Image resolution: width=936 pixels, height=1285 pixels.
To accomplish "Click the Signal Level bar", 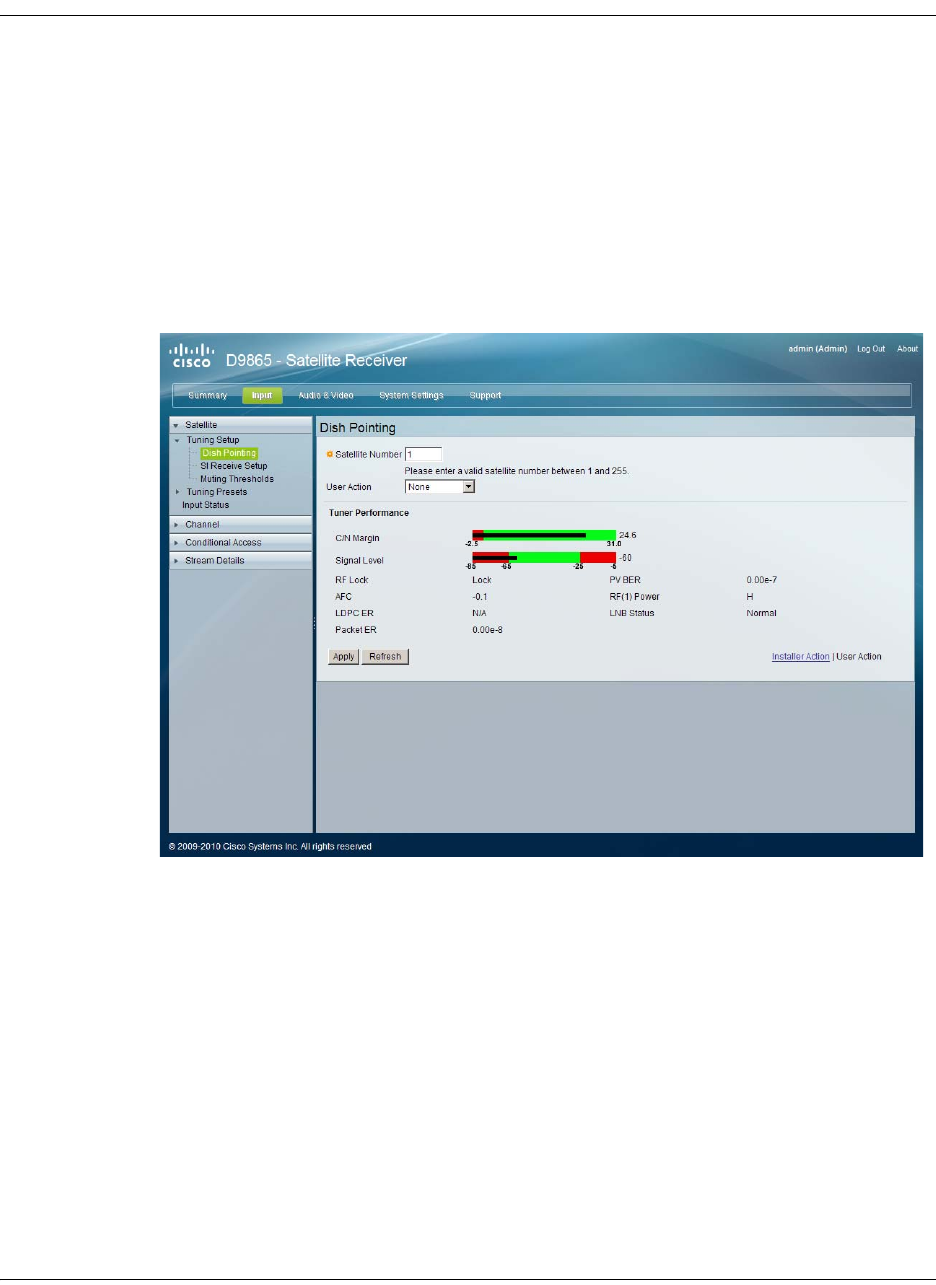I will pos(544,557).
